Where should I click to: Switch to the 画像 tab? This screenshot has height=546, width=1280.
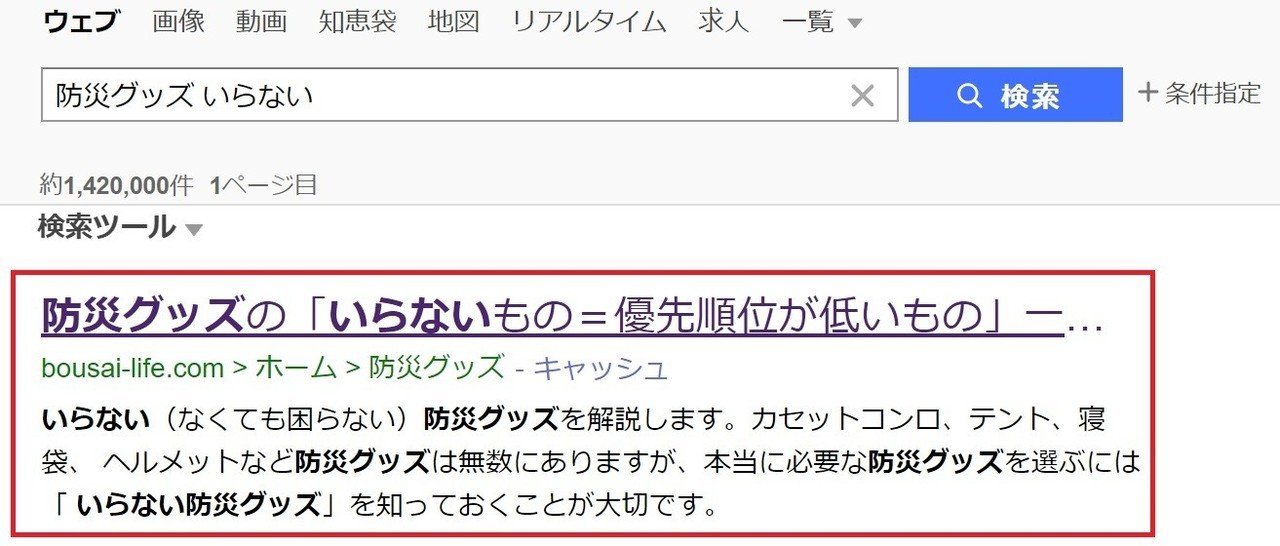178,21
